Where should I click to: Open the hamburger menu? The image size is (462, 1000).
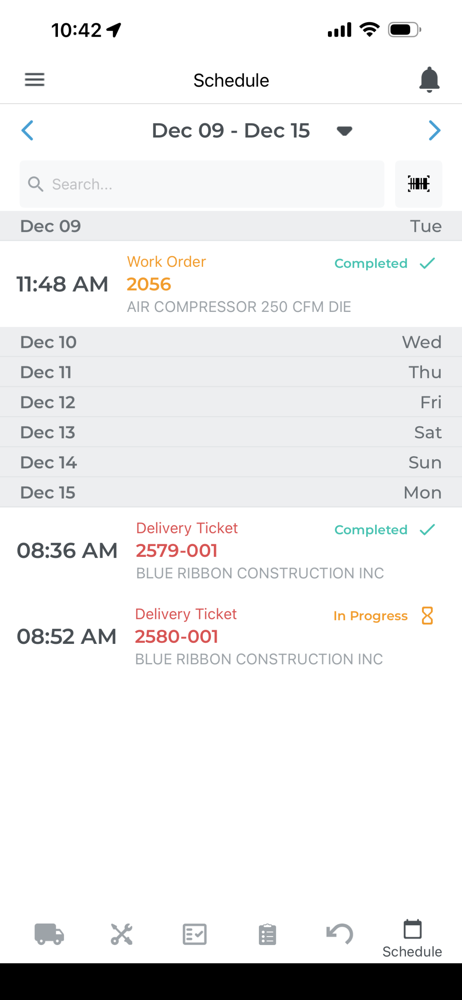34,80
